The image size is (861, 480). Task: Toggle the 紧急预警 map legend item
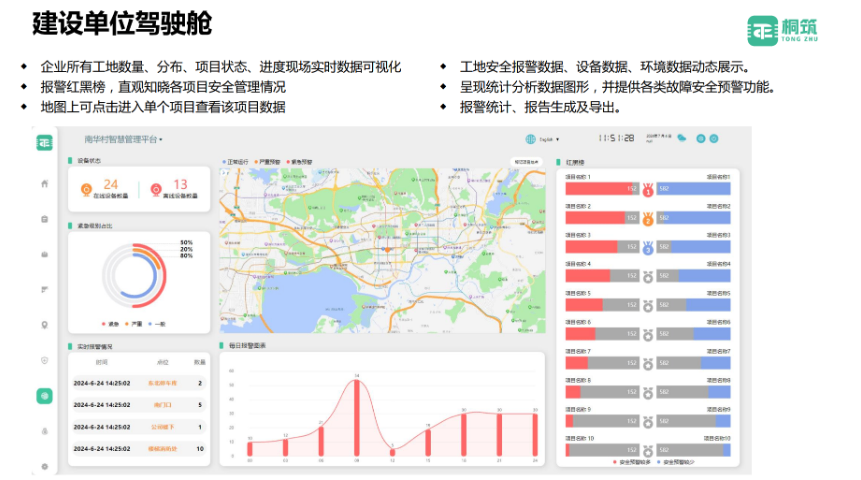click(x=300, y=160)
